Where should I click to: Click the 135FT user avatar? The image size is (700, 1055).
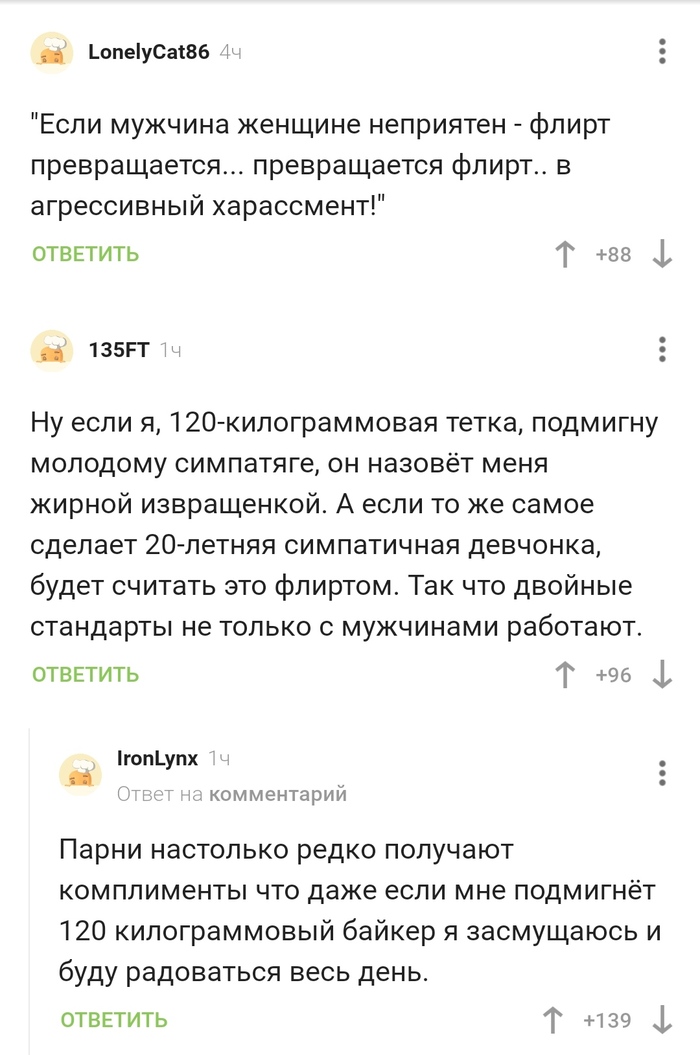(x=52, y=349)
